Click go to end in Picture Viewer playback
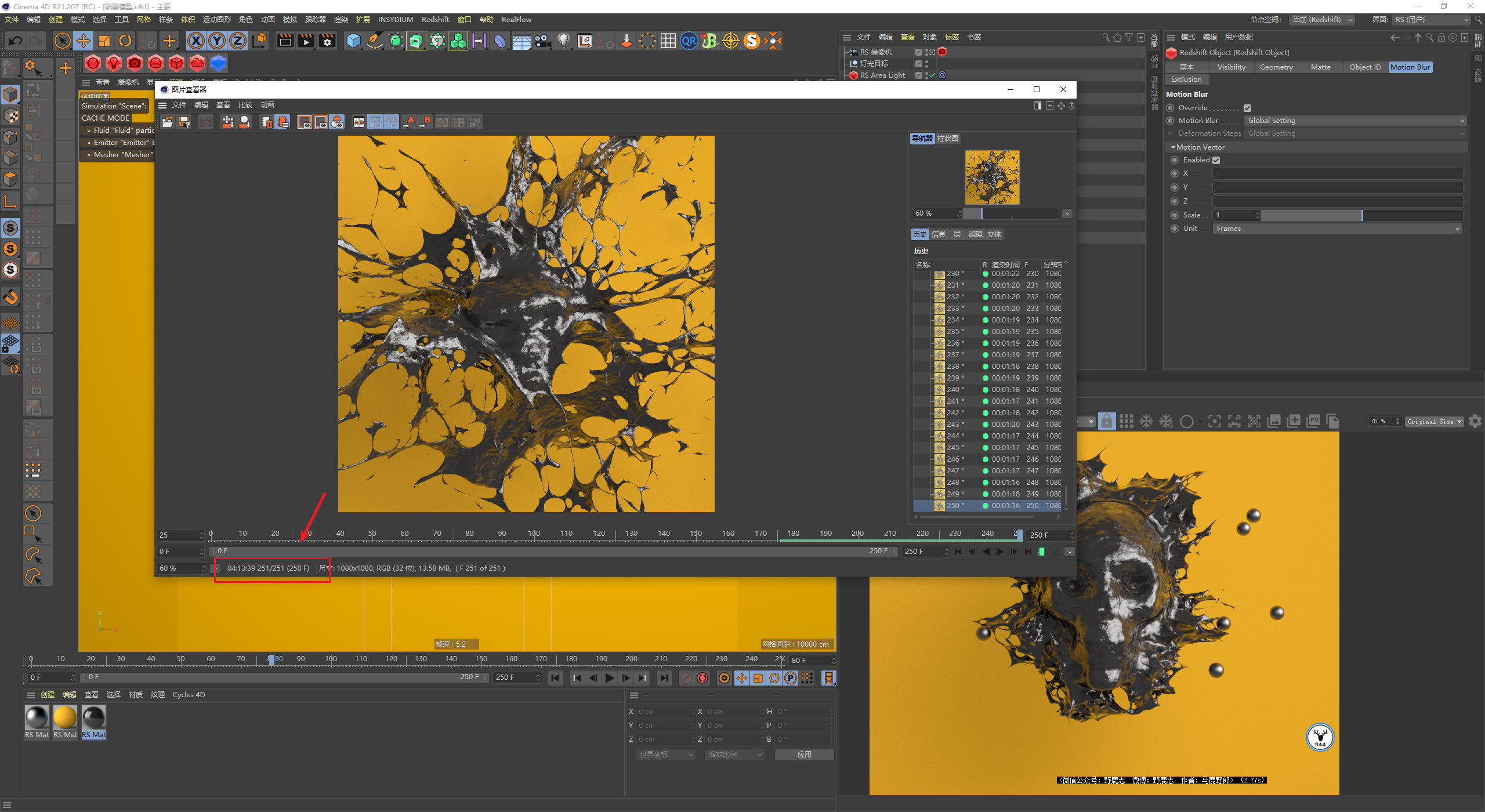 pyautogui.click(x=1027, y=552)
